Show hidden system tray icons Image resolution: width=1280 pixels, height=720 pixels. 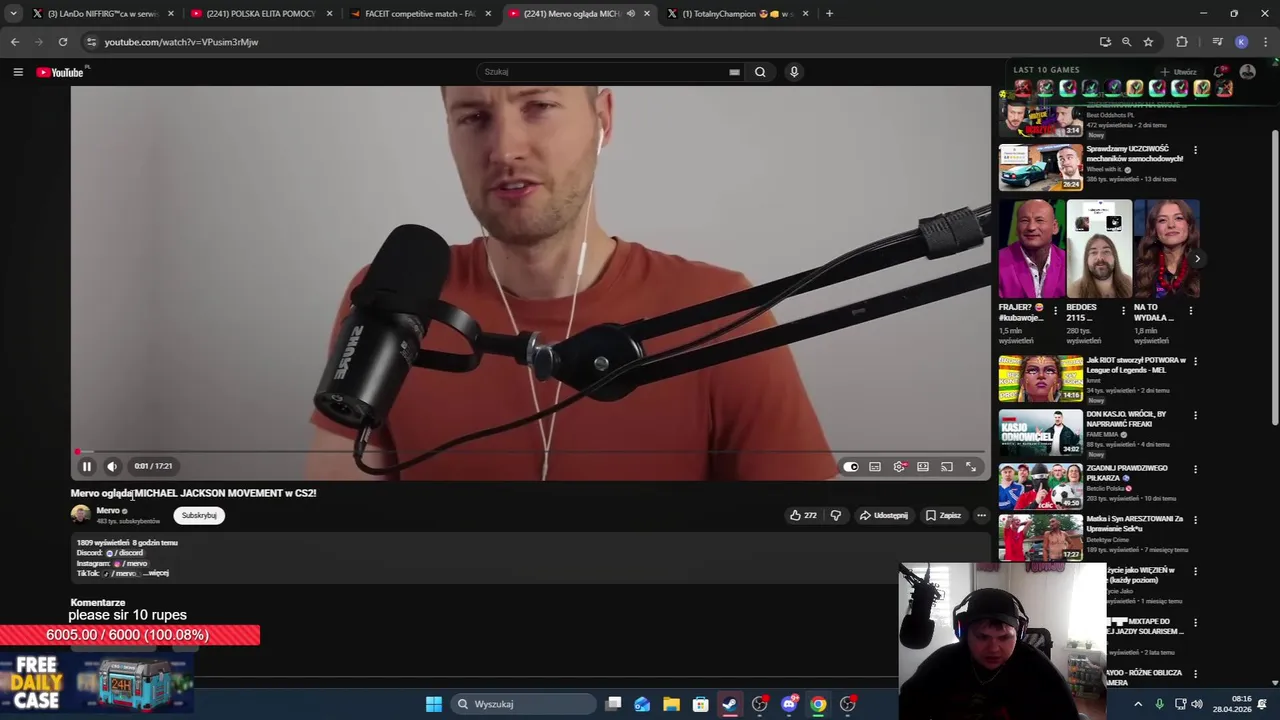[x=1137, y=704]
